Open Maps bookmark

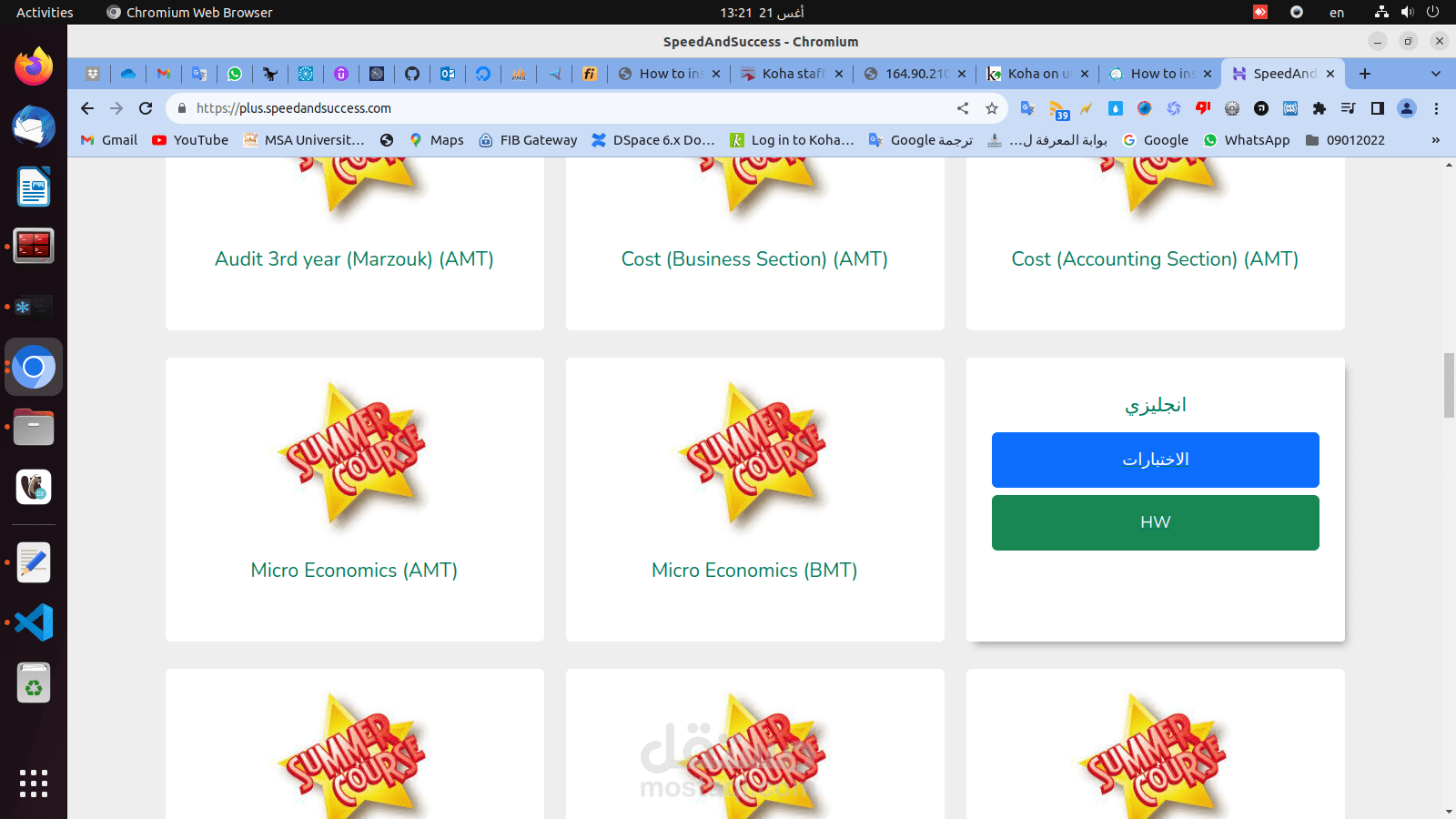tap(436, 140)
